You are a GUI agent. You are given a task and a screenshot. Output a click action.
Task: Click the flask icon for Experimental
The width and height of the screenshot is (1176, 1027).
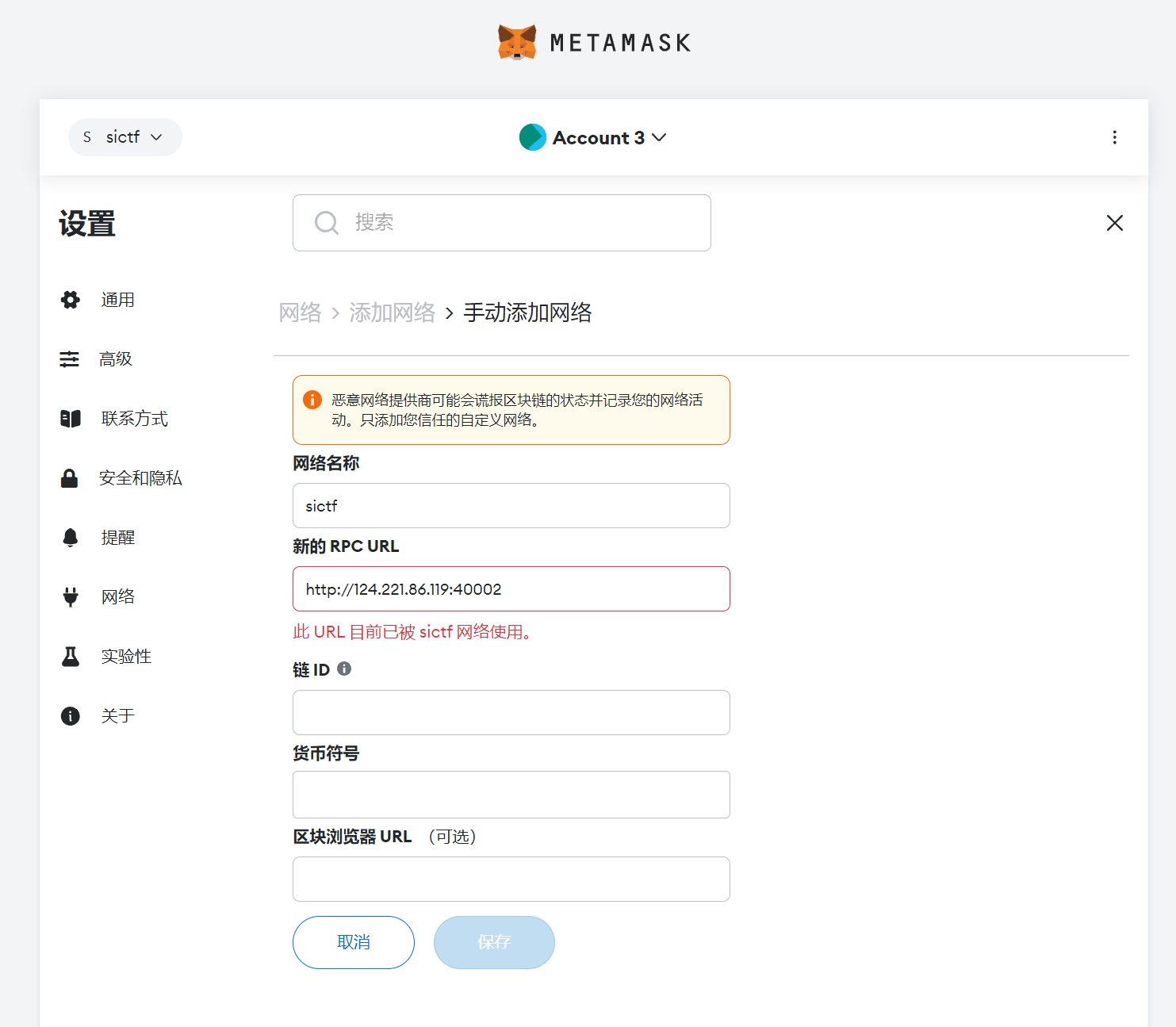pos(71,657)
